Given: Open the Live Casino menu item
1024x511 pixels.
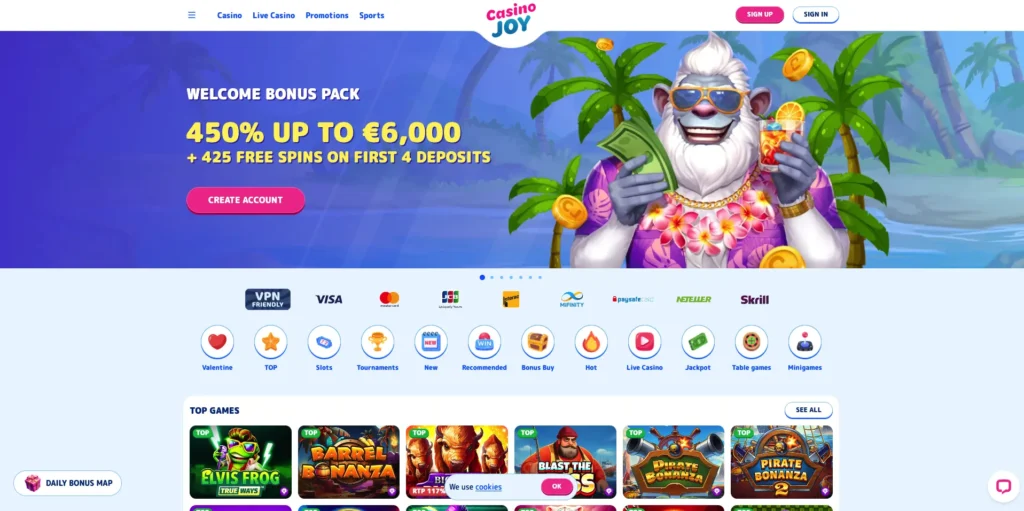Looking at the screenshot, I should 274,15.
